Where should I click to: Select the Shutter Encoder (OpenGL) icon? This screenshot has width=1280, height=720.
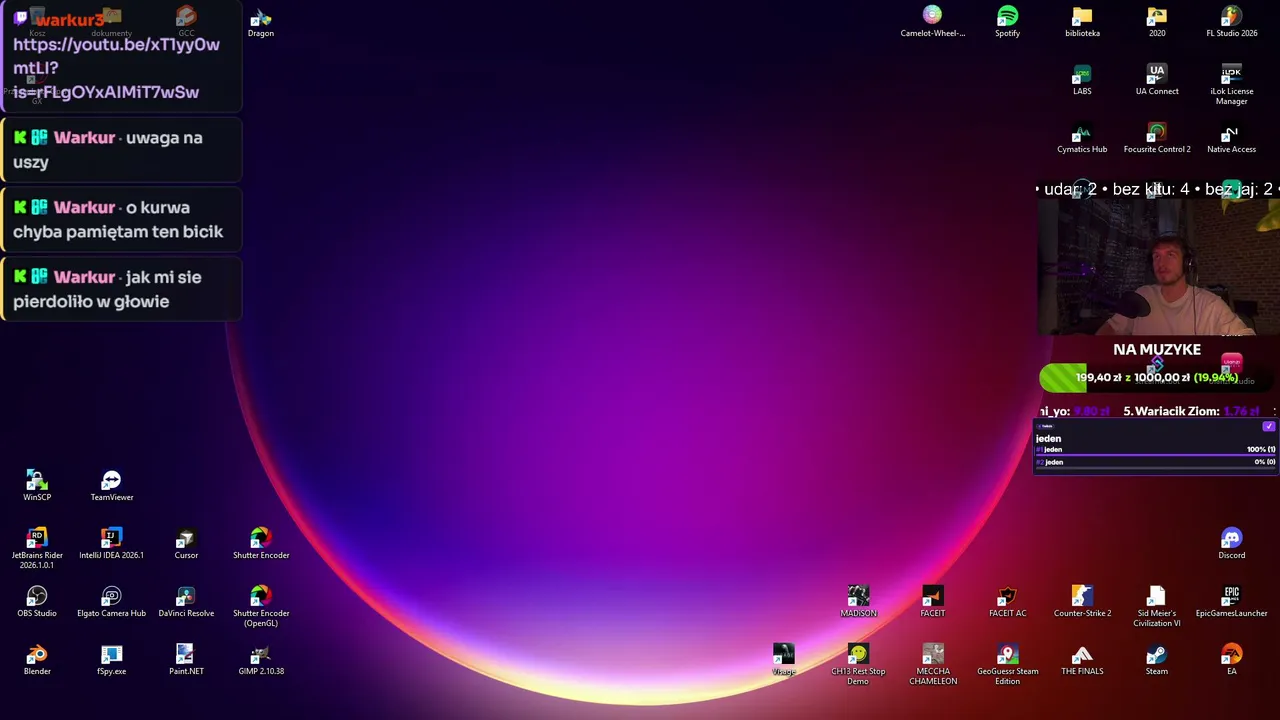pos(261,607)
